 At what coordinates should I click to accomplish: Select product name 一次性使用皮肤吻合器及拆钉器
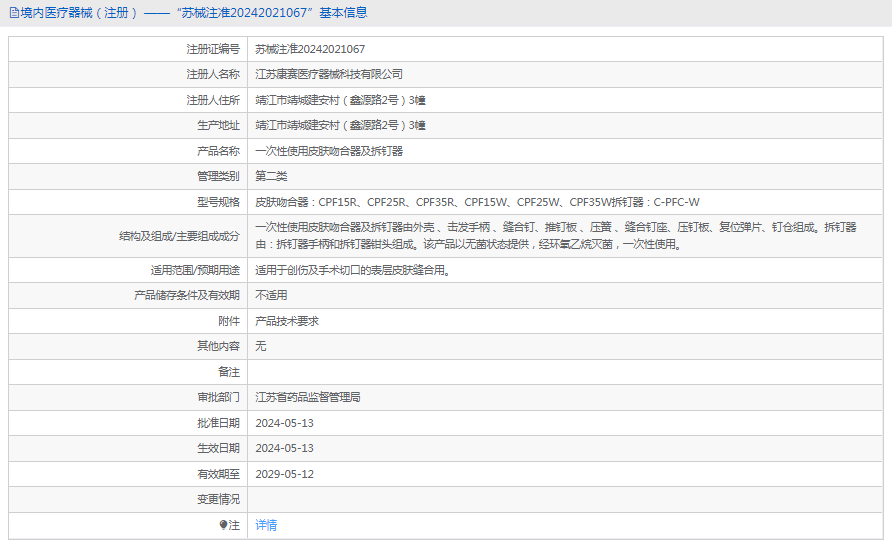(329, 151)
